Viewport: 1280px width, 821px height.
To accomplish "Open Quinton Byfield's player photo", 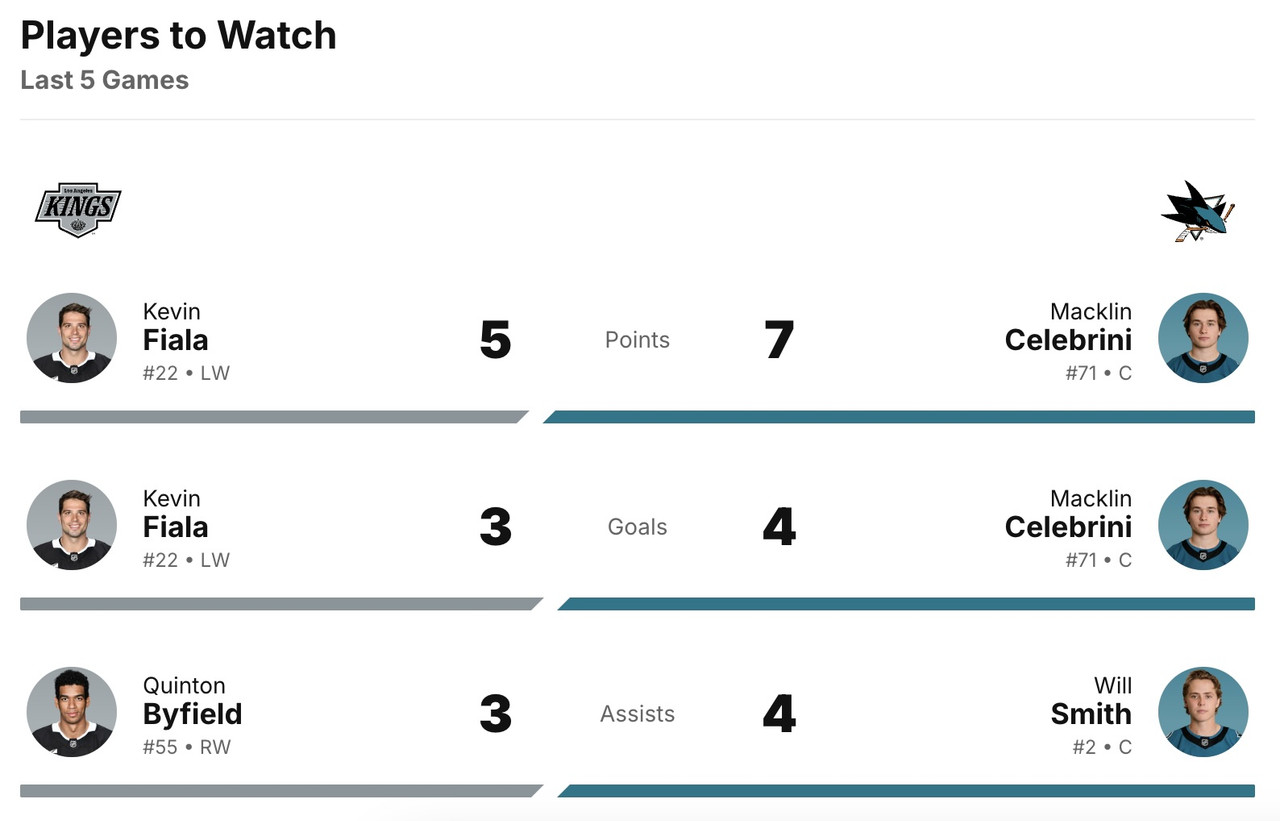I will (71, 712).
